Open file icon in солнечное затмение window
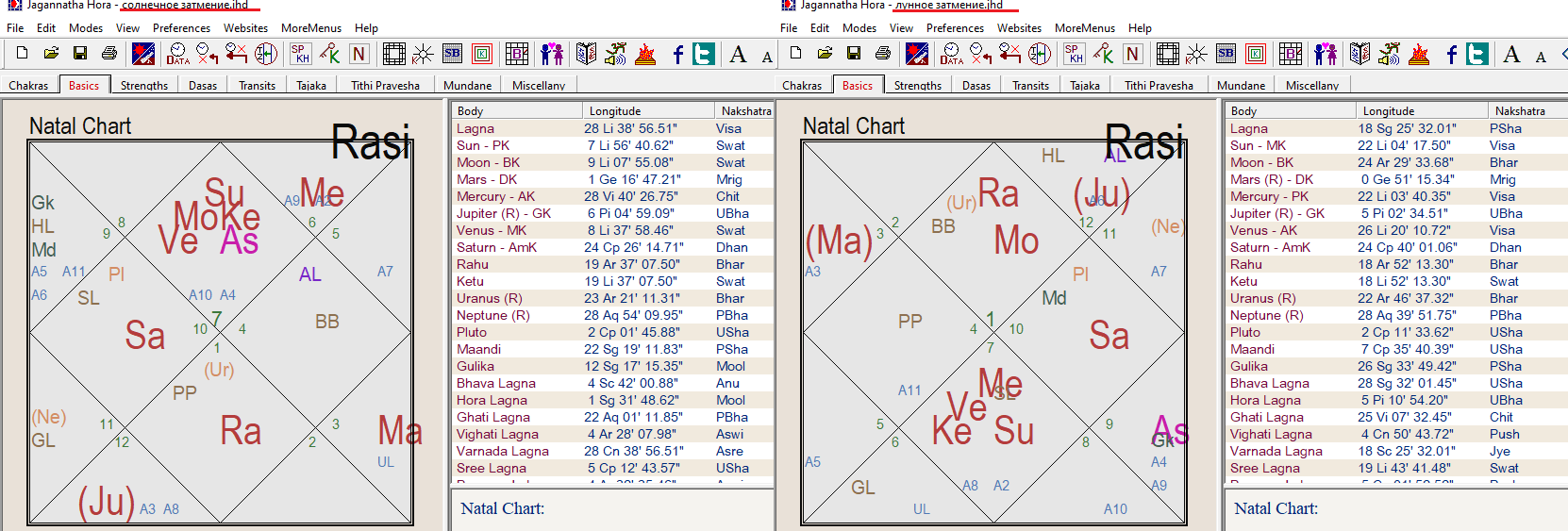This screenshot has height=531, width=1568. [51, 54]
